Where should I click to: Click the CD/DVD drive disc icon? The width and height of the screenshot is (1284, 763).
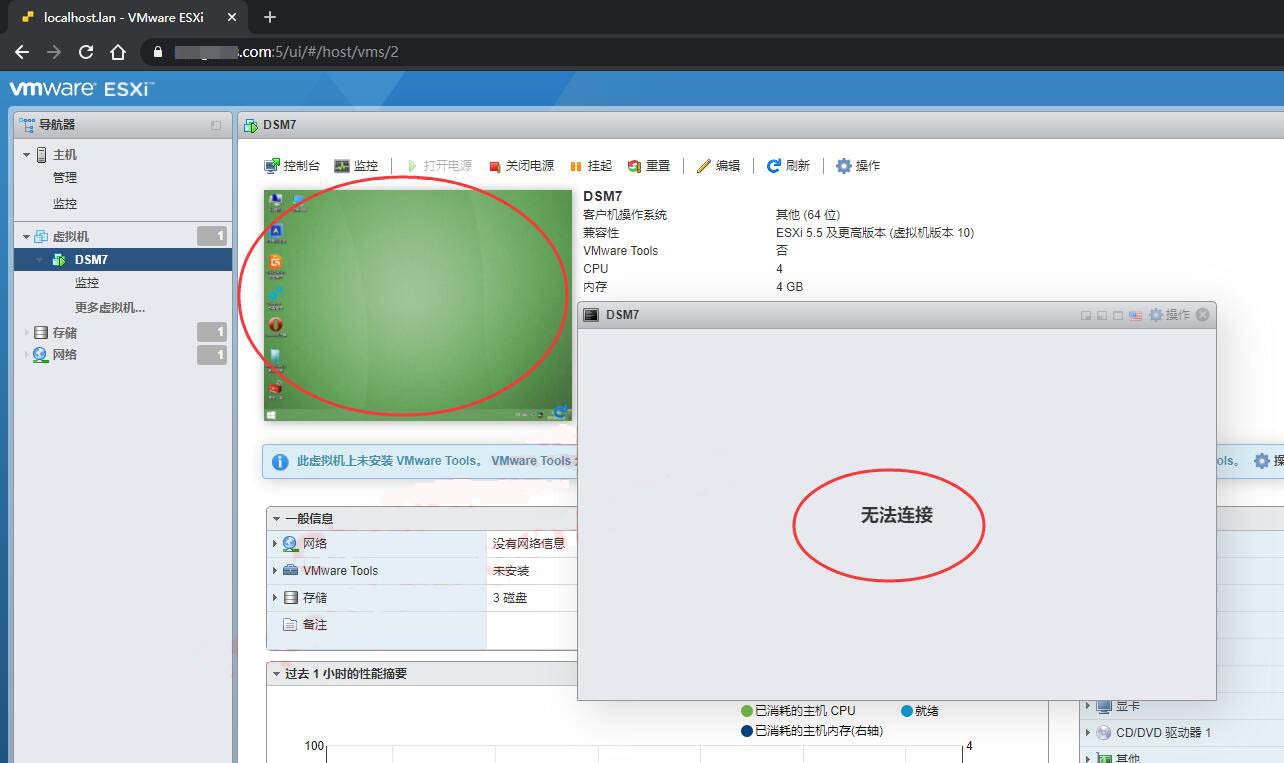(1104, 733)
